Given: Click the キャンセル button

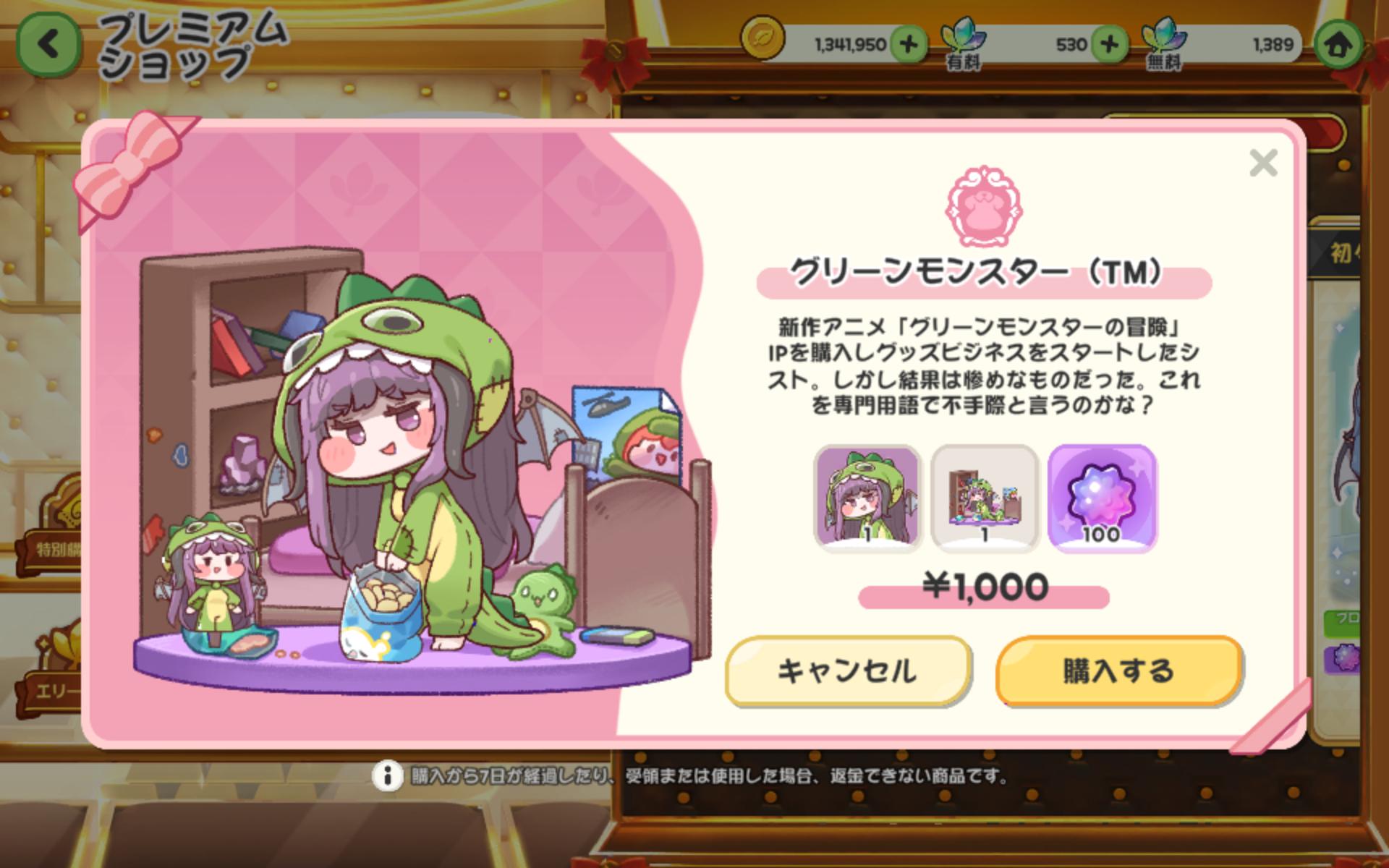Looking at the screenshot, I should click(x=848, y=671).
